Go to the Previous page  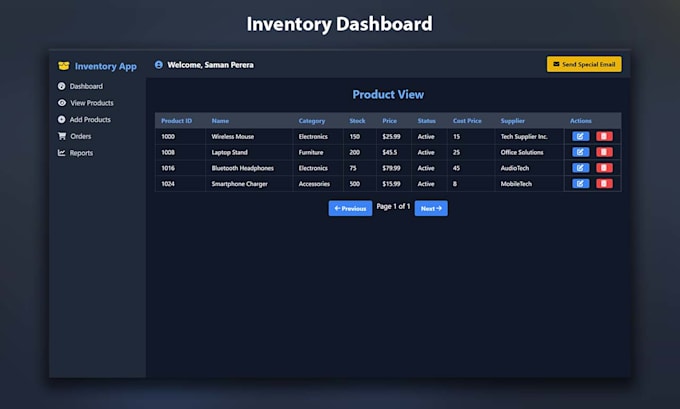coord(350,208)
